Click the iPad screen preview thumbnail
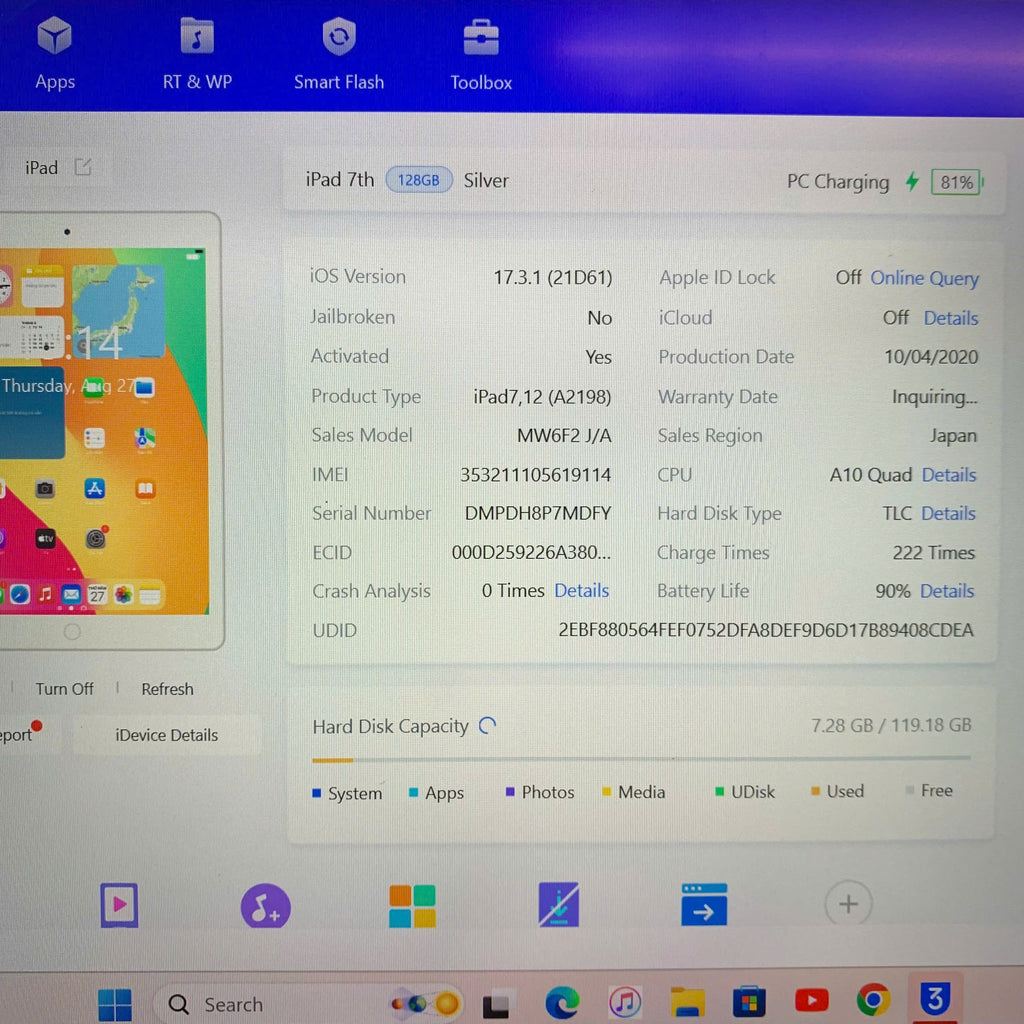 [x=103, y=431]
